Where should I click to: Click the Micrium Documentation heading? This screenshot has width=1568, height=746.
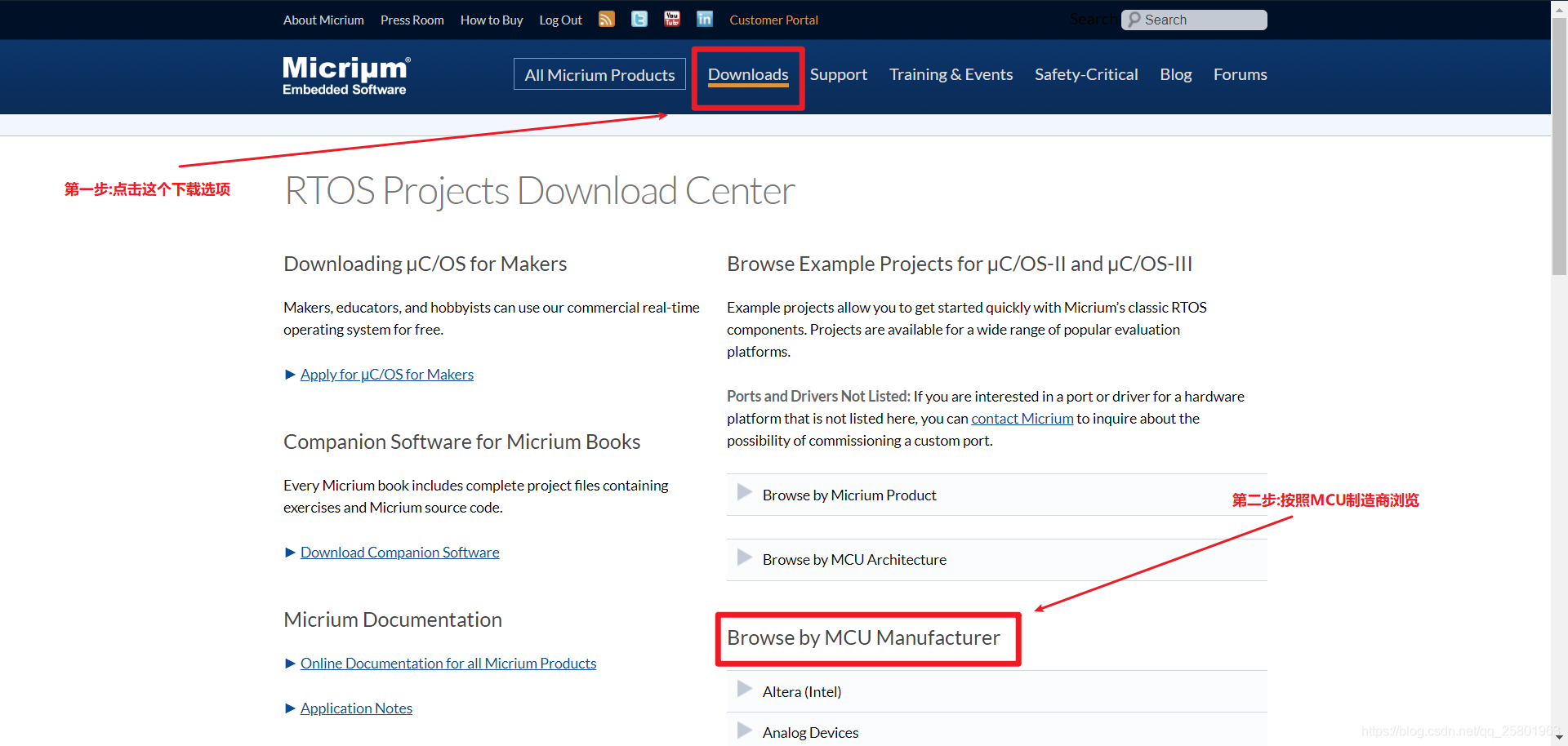pos(393,619)
